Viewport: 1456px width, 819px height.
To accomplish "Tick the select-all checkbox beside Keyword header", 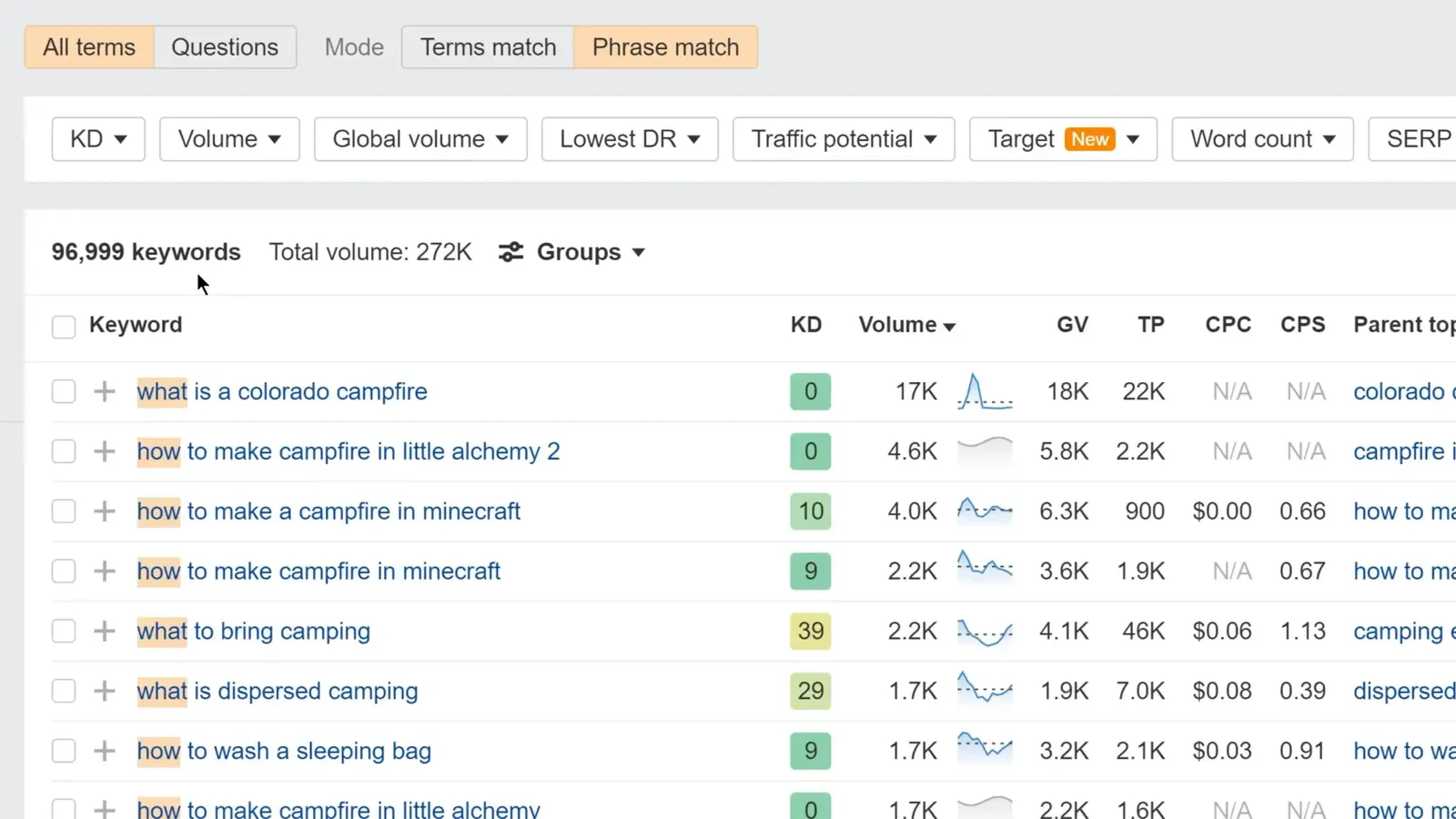I will click(x=64, y=327).
